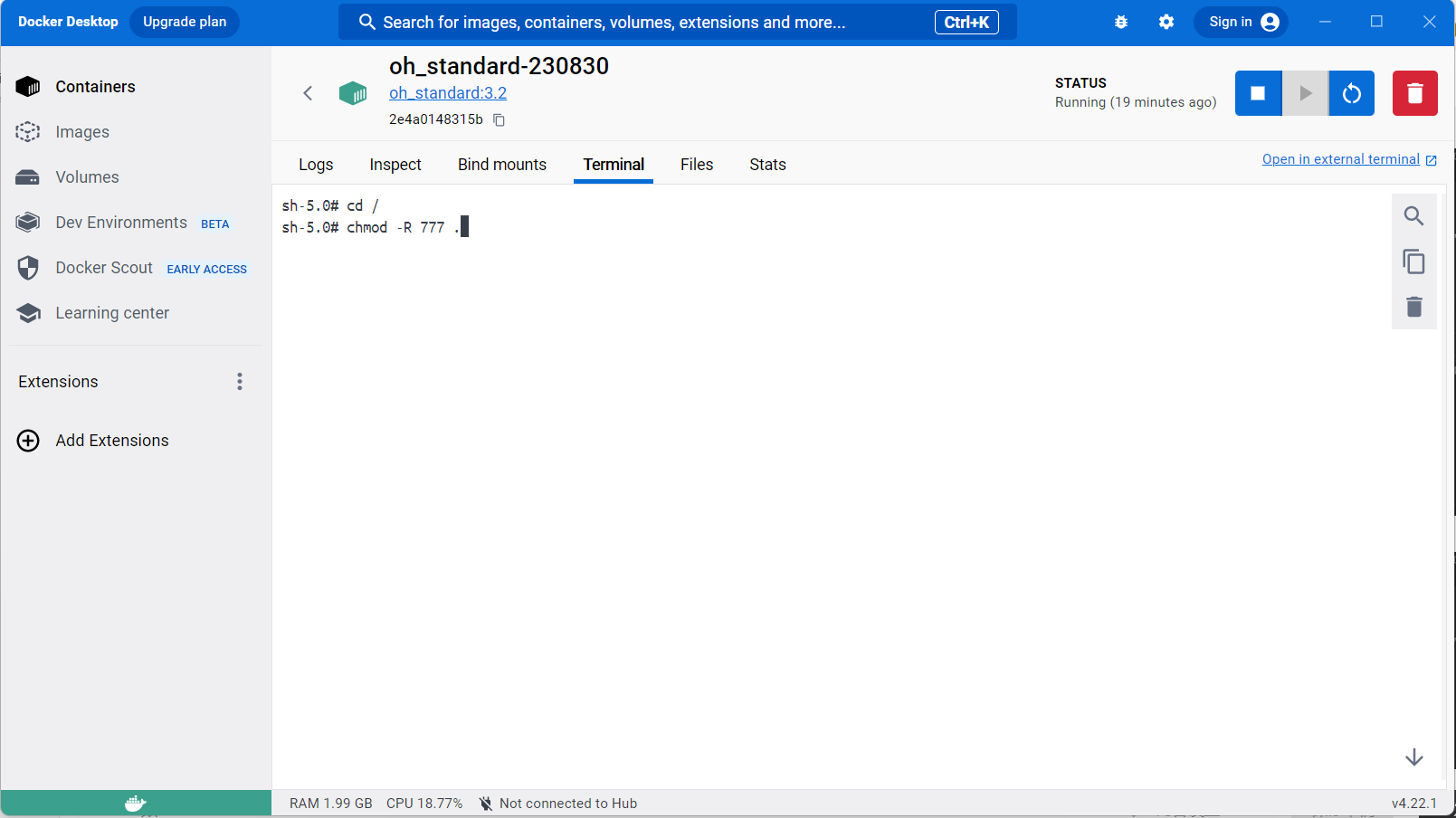Image resolution: width=1456 pixels, height=818 pixels.
Task: View the Stats tab
Action: point(767,165)
